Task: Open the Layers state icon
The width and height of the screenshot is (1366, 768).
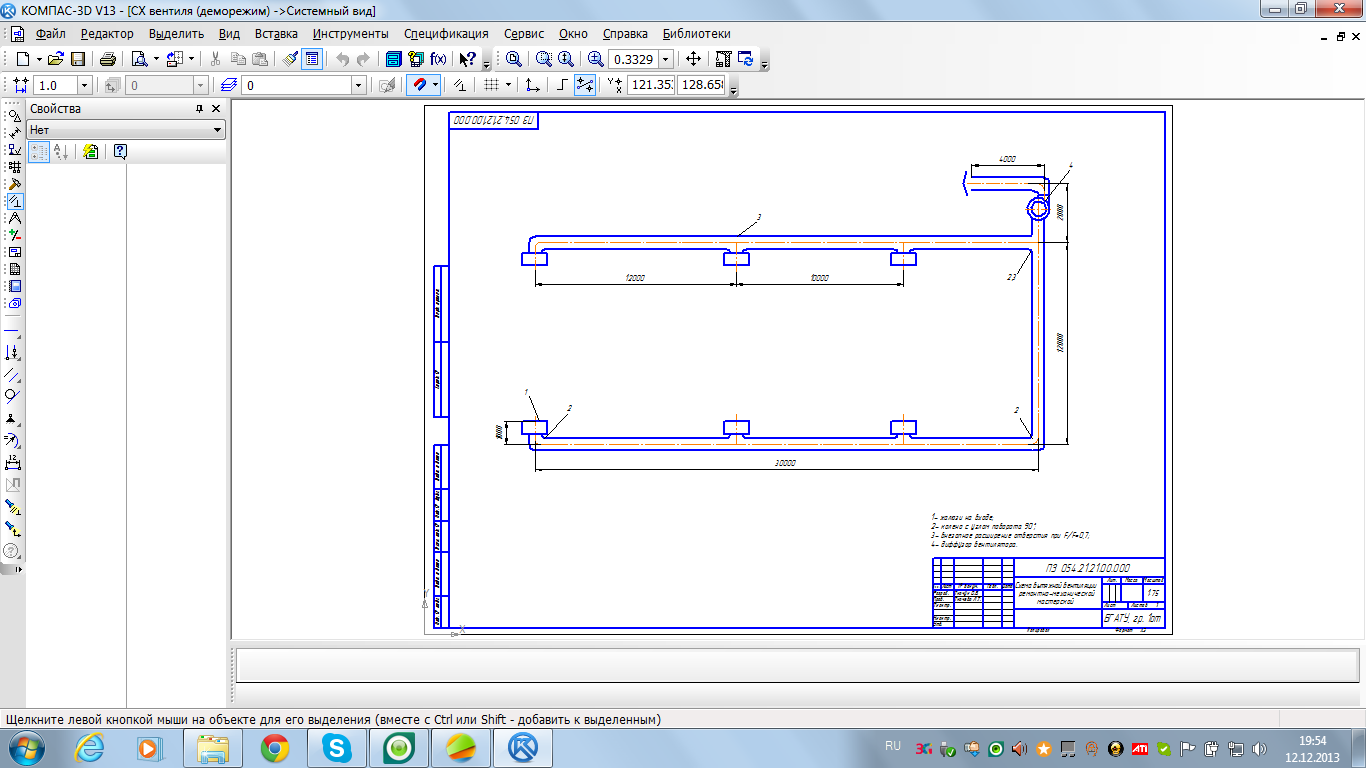Action: click(229, 86)
